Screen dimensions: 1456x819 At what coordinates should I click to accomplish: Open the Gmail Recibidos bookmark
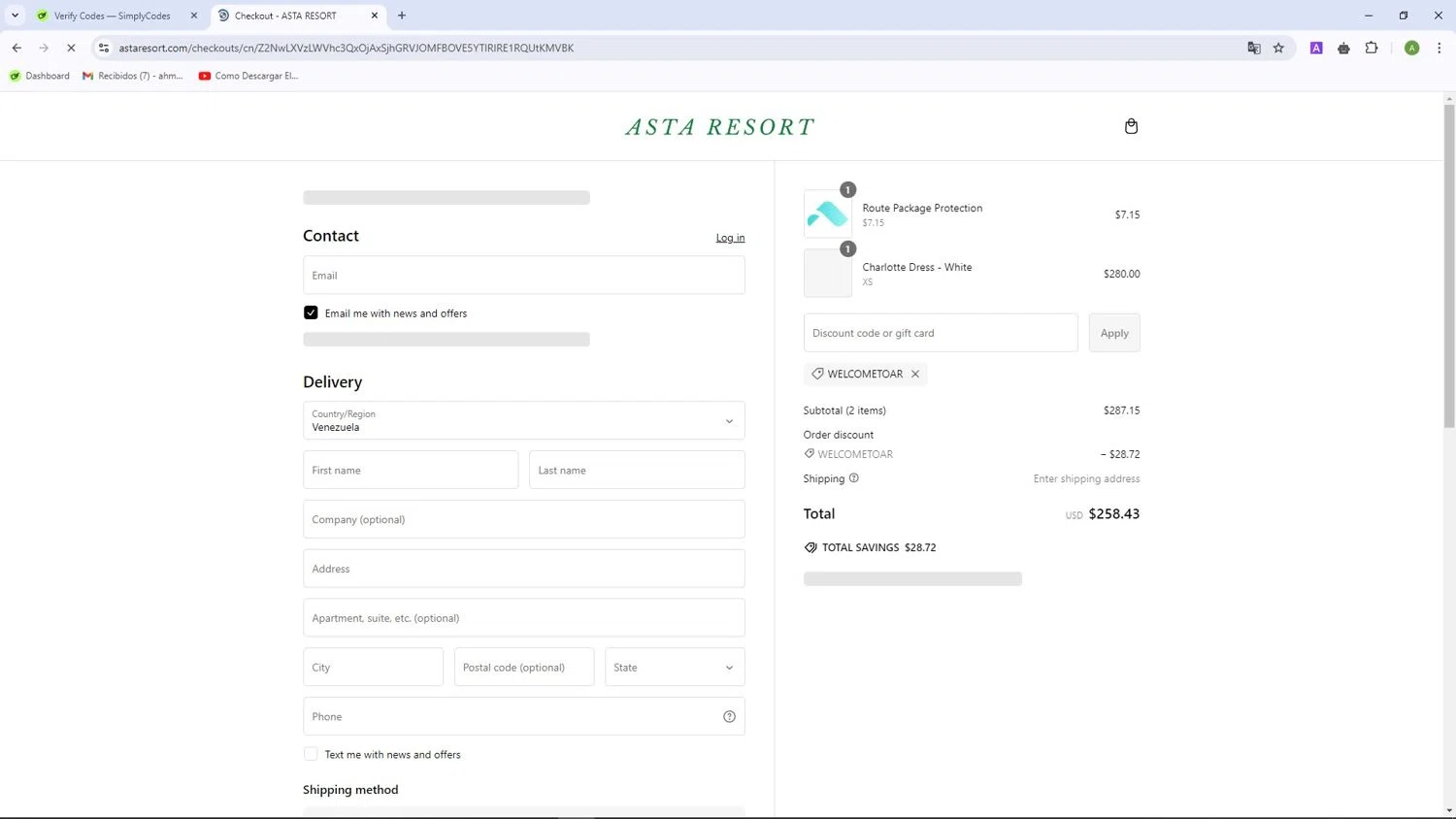[x=133, y=76]
